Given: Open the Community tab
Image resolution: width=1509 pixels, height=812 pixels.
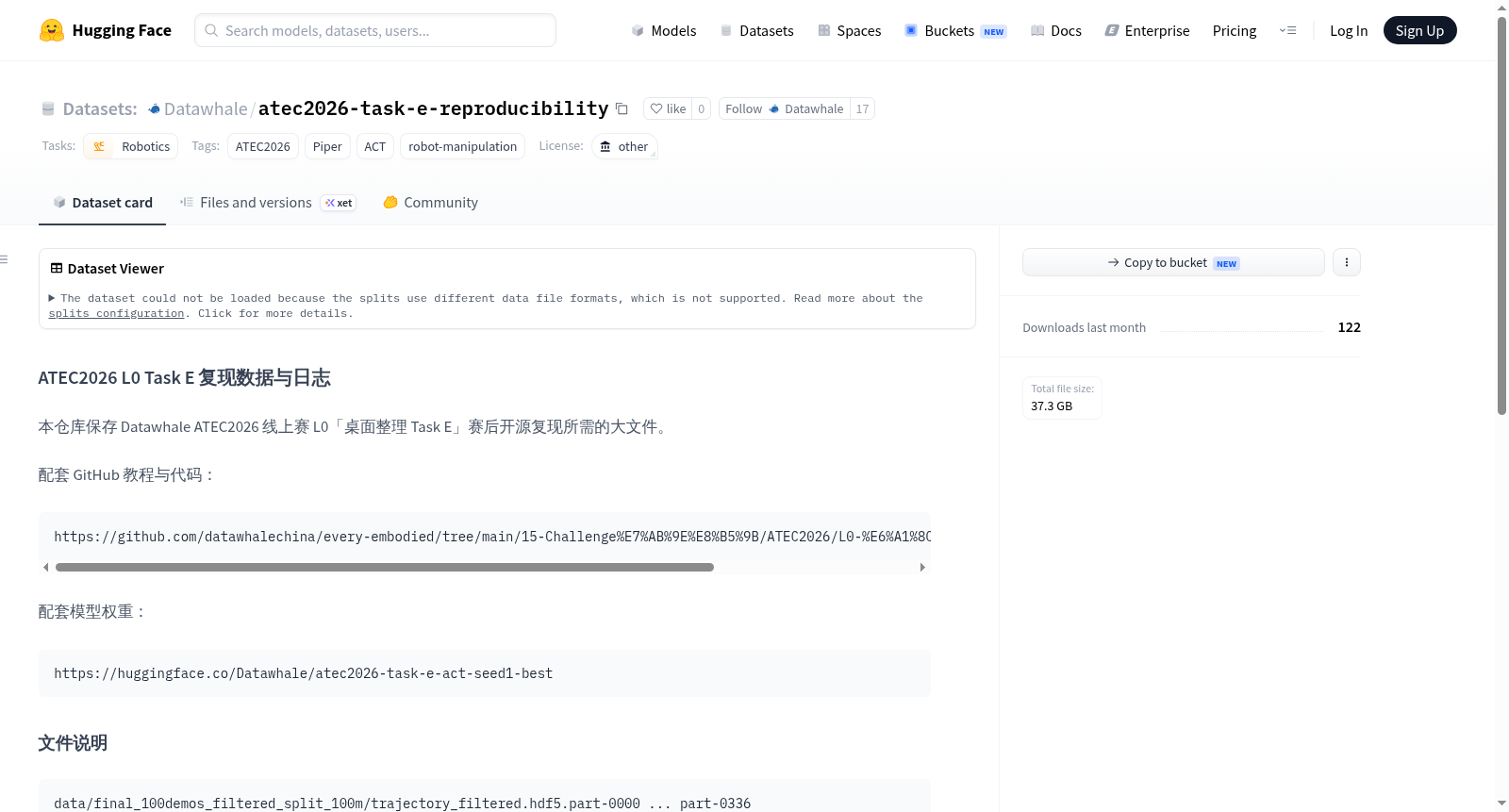Looking at the screenshot, I should tap(430, 203).
